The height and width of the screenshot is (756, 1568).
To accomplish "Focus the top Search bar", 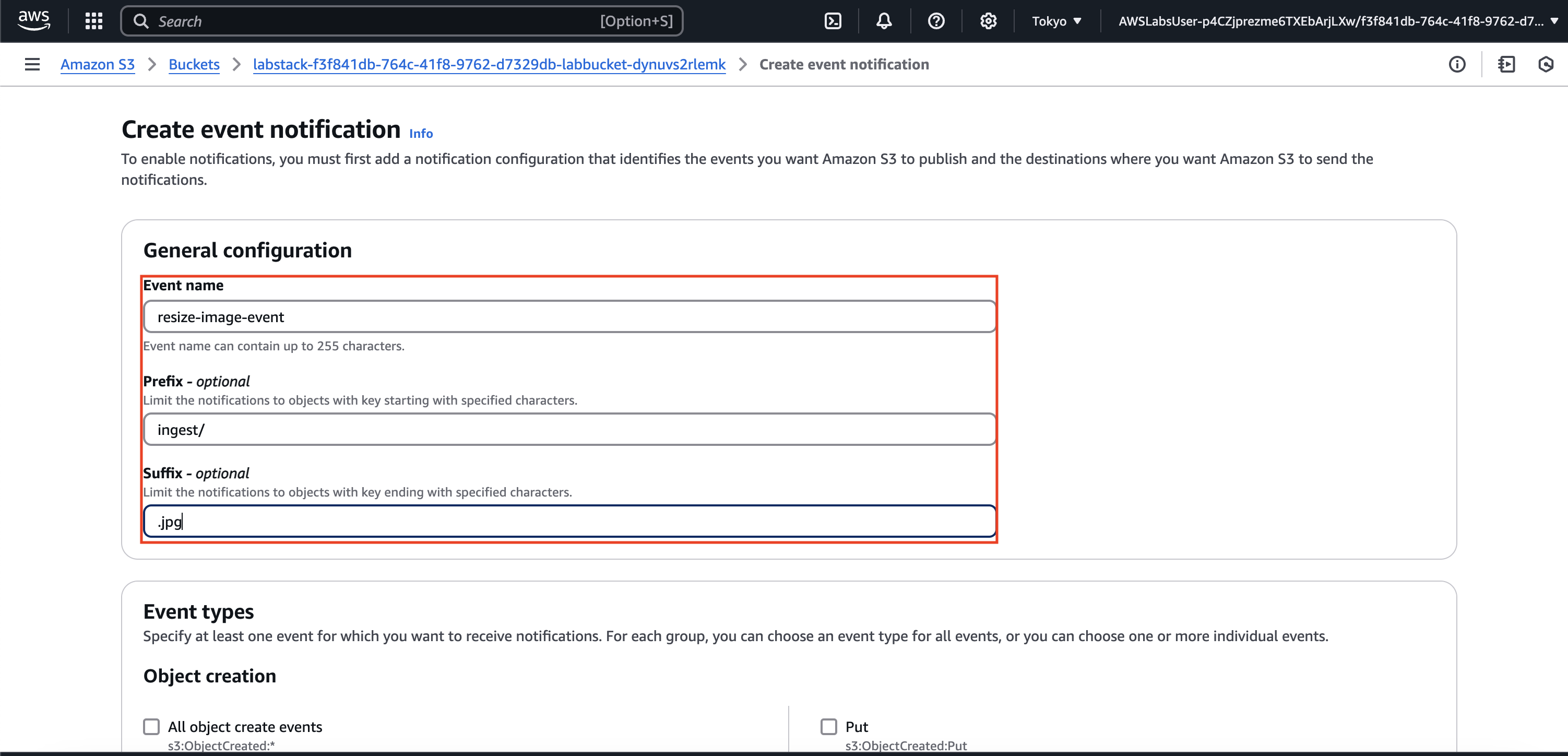I will 402,21.
